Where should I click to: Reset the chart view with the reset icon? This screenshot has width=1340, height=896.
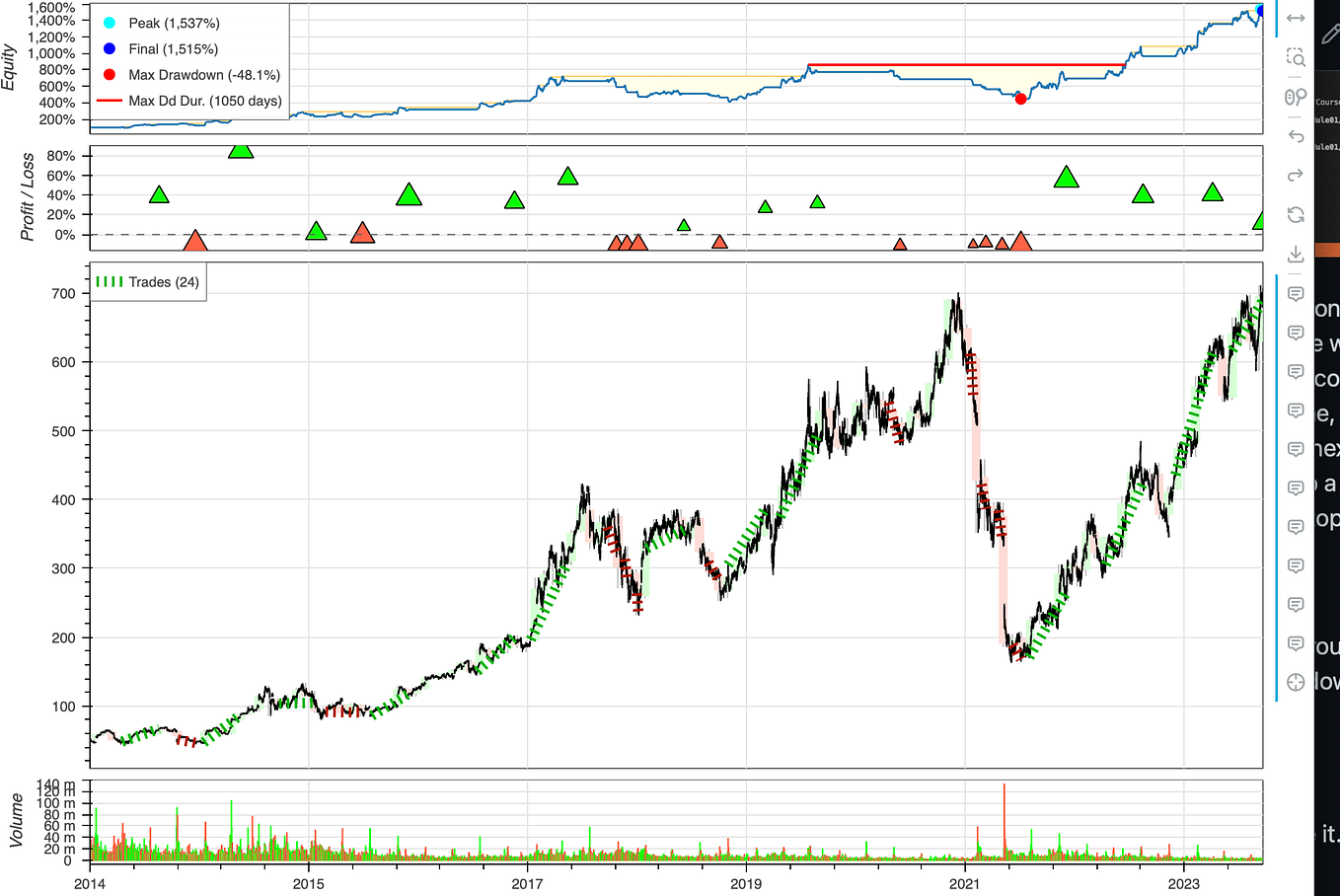pos(1295,214)
